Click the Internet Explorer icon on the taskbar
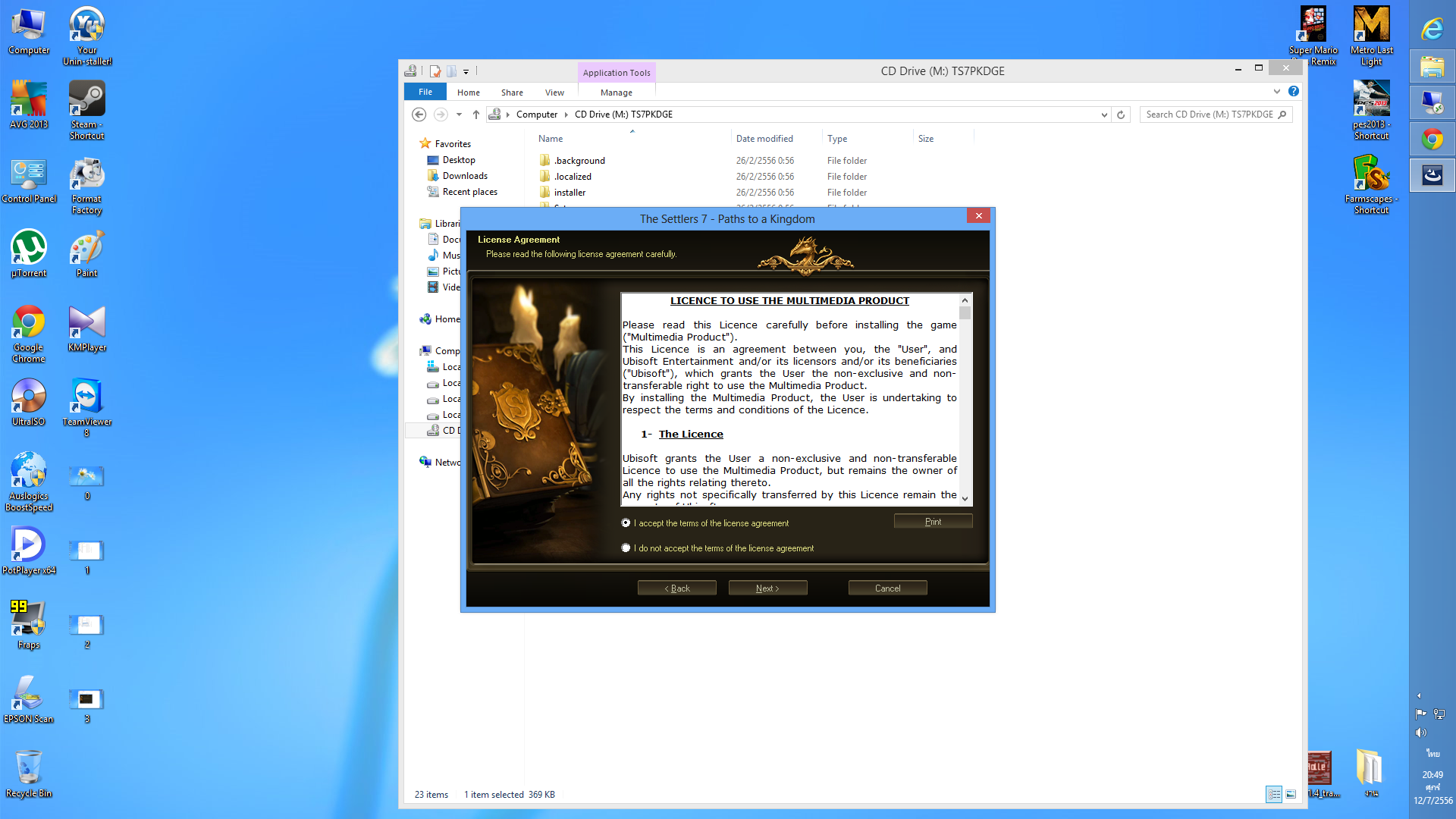 coord(1432,29)
